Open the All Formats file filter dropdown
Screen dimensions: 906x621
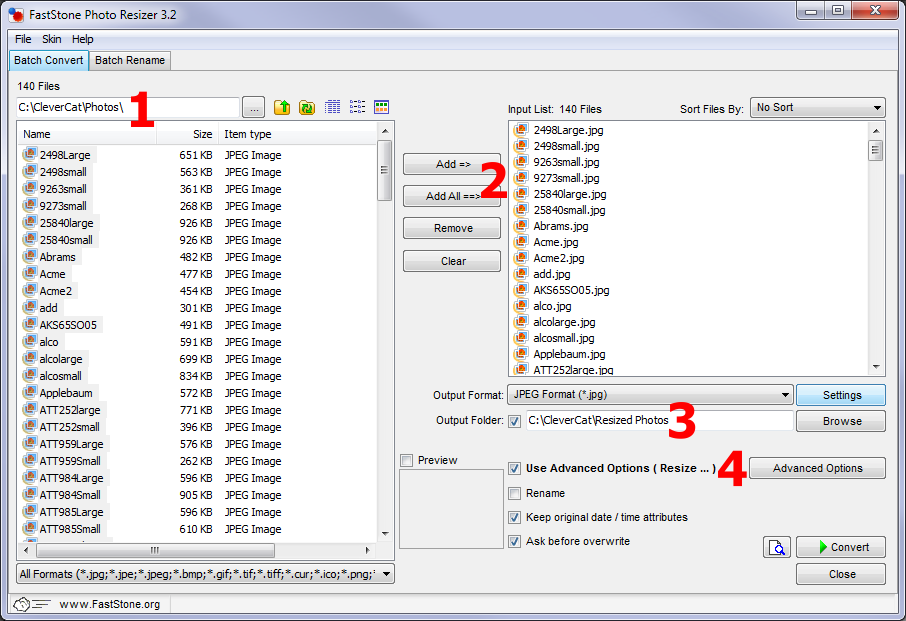[206, 574]
